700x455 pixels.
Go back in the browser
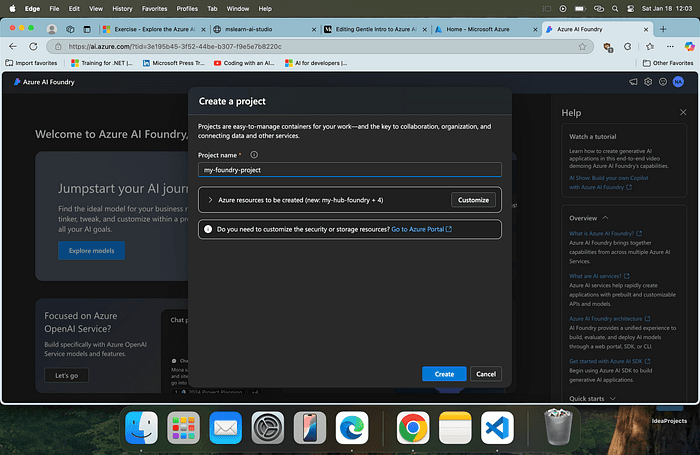pos(13,46)
